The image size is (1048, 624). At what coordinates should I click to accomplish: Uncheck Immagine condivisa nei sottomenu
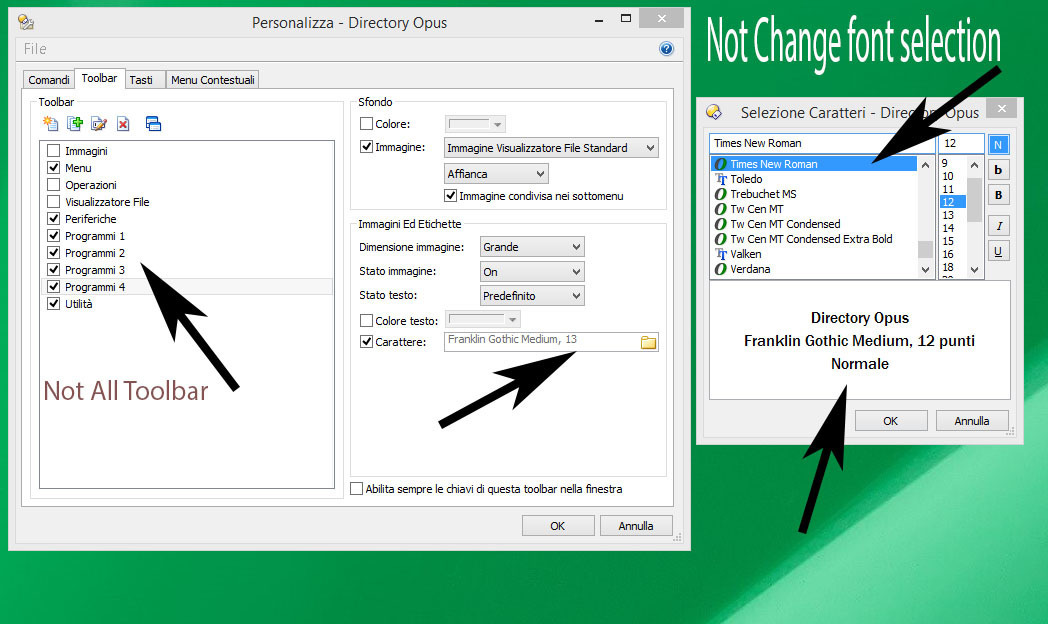450,196
